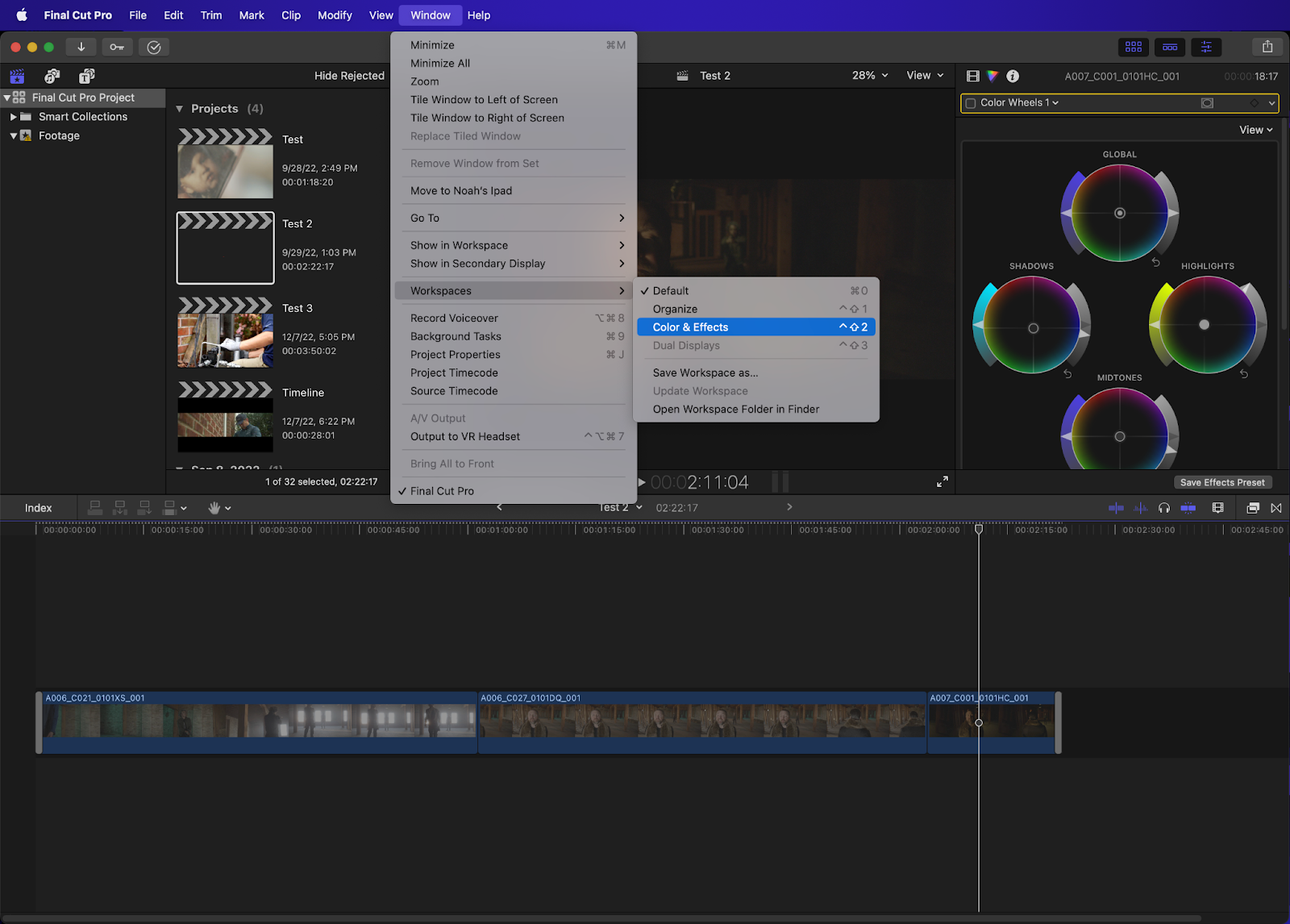Open the 28% zoom dropdown
Image resolution: width=1290 pixels, height=924 pixels.
tap(870, 75)
